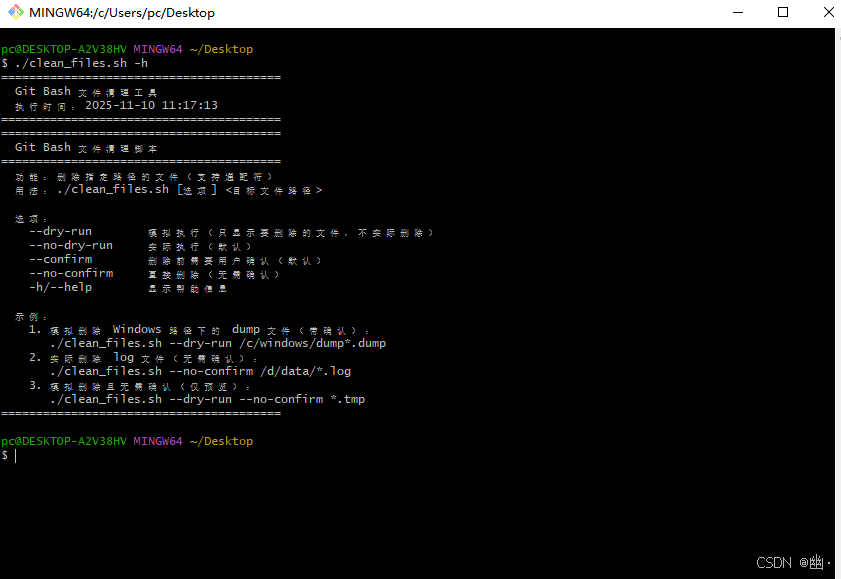The width and height of the screenshot is (841, 579).
Task: Click the '--dry-run' option in options list
Action: (x=61, y=232)
